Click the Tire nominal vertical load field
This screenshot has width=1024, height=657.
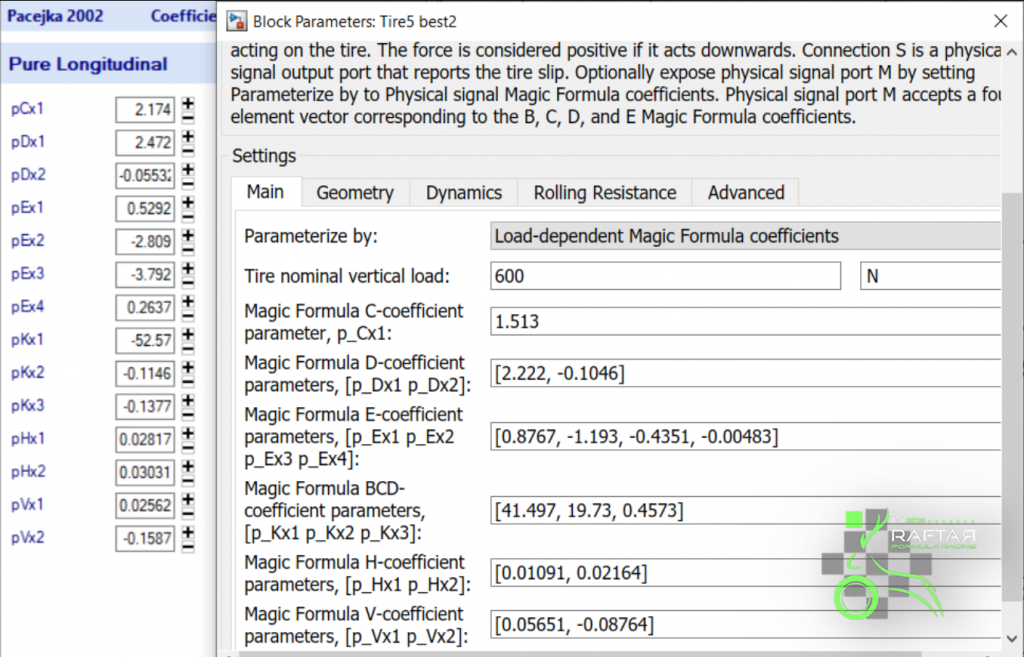[x=665, y=276]
